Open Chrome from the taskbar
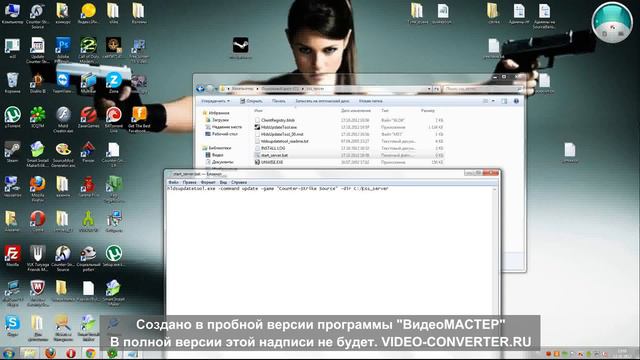Image resolution: width=640 pixels, height=360 pixels. 91,353
